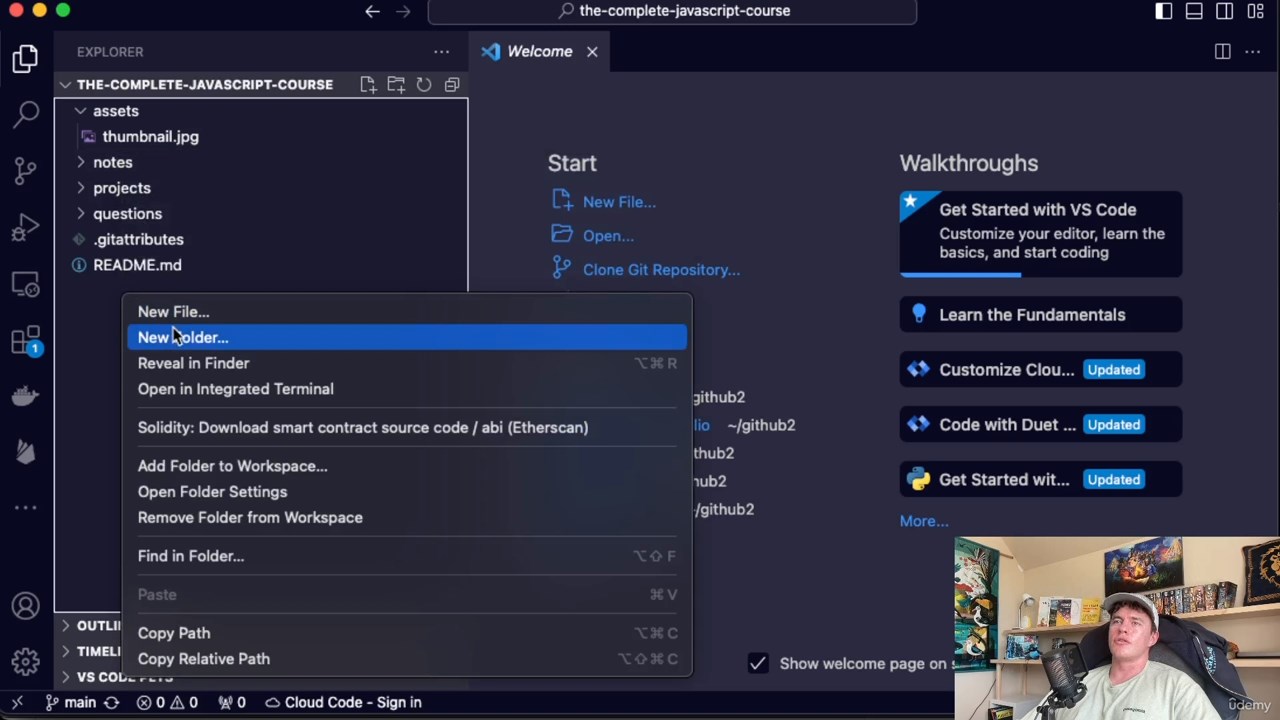Image resolution: width=1280 pixels, height=720 pixels.
Task: Open the Run and Debug view
Action: 26,227
